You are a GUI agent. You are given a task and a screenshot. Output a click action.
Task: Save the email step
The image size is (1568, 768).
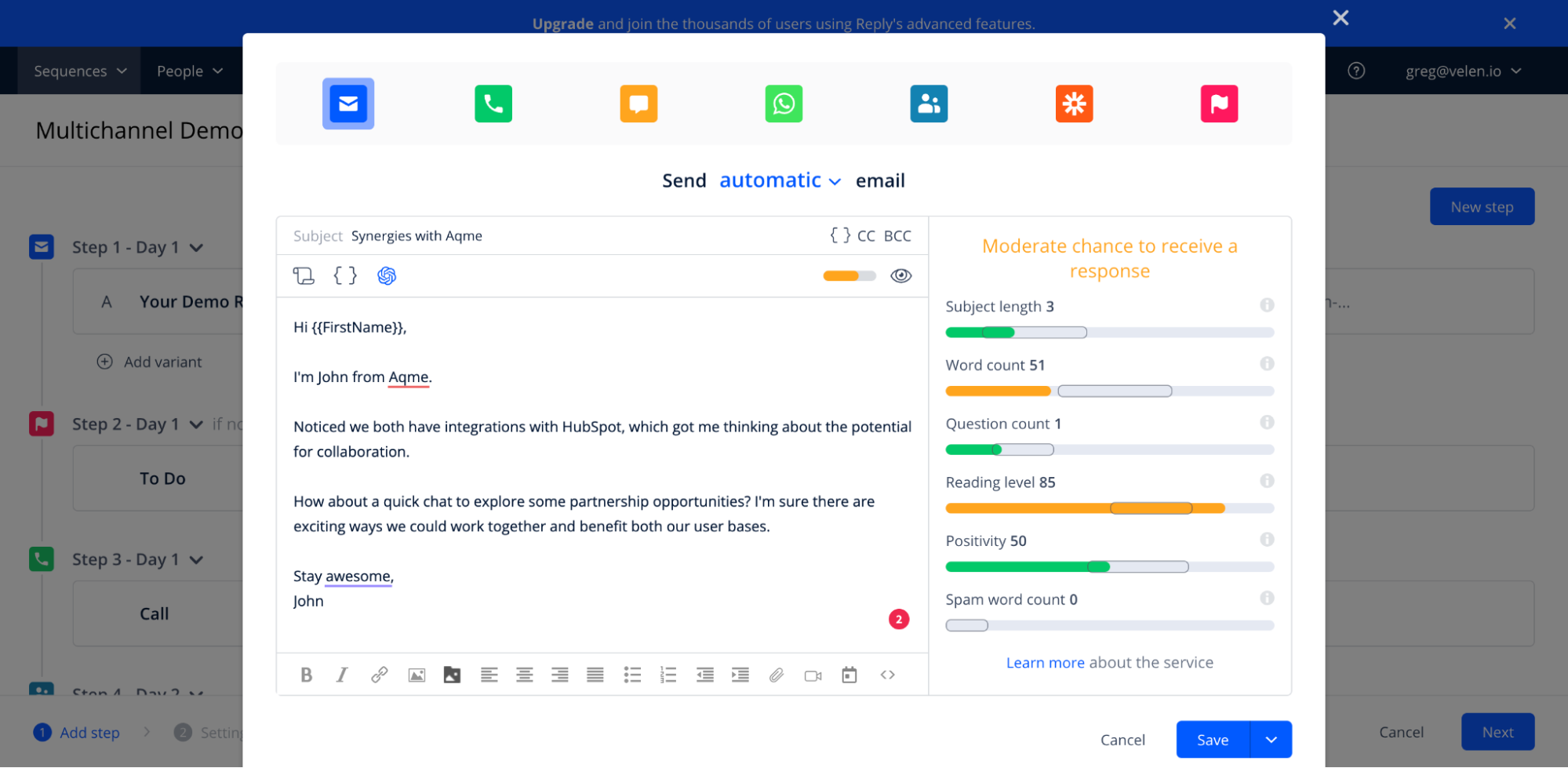tap(1213, 740)
